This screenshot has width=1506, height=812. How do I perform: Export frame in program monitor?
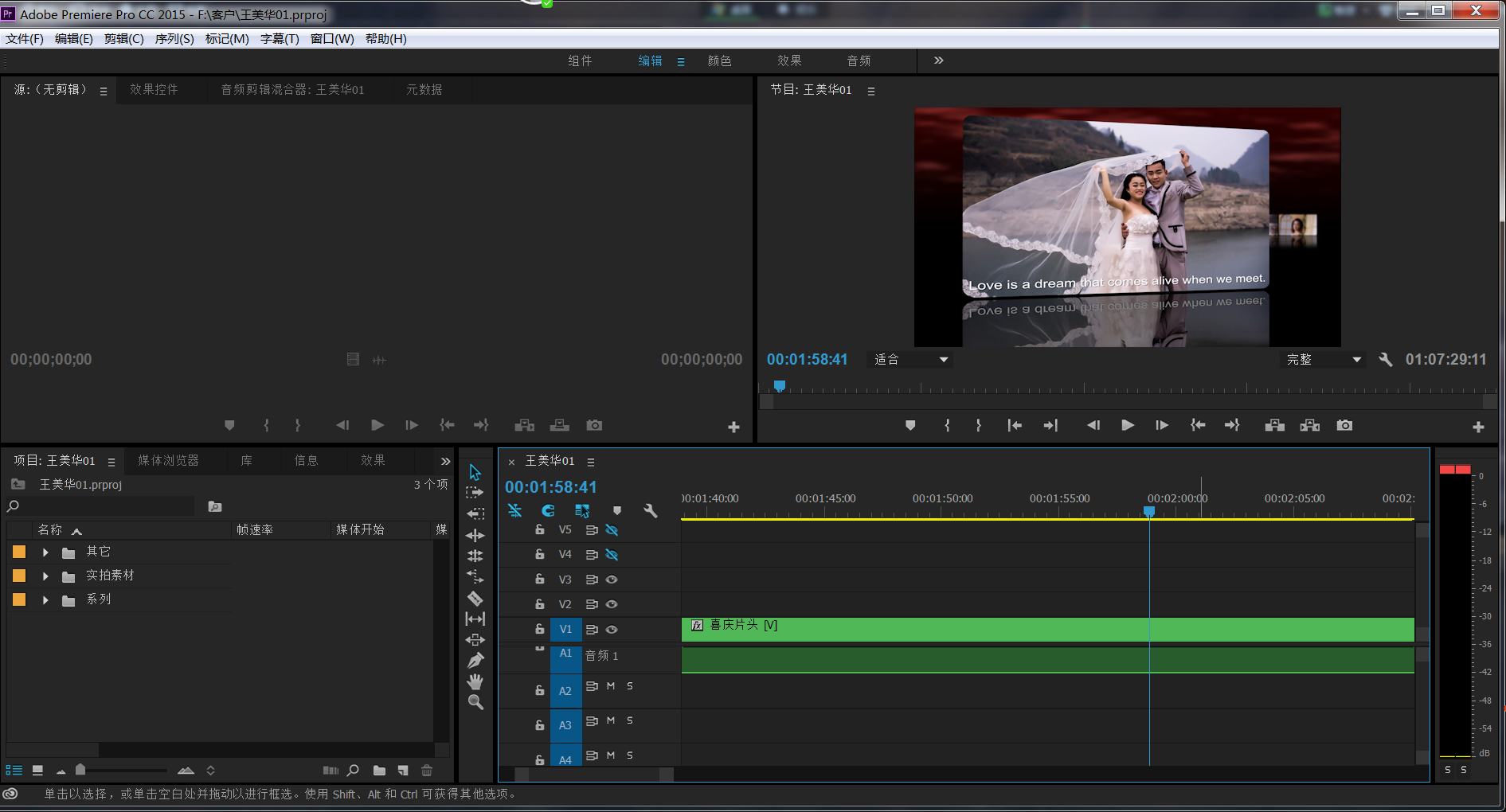(1344, 425)
